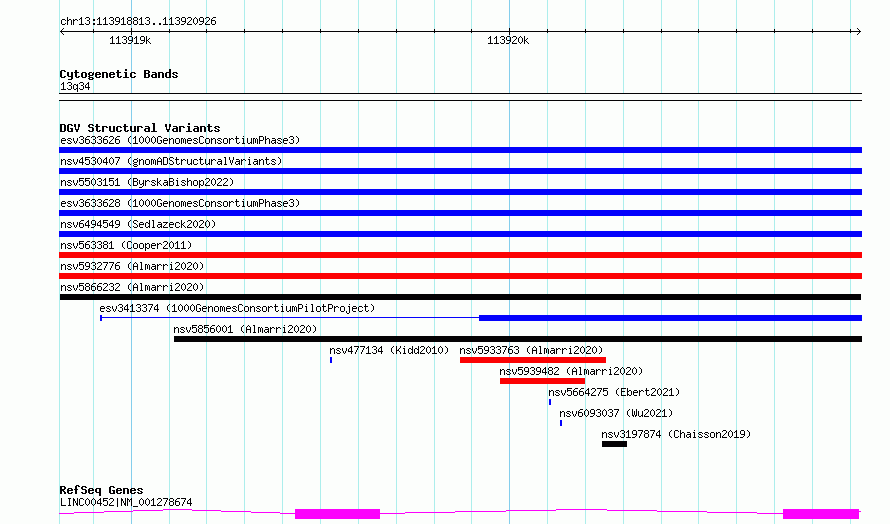Open esv3633628 variant label
Viewport: 890px width, 524px height.
[x=180, y=203]
